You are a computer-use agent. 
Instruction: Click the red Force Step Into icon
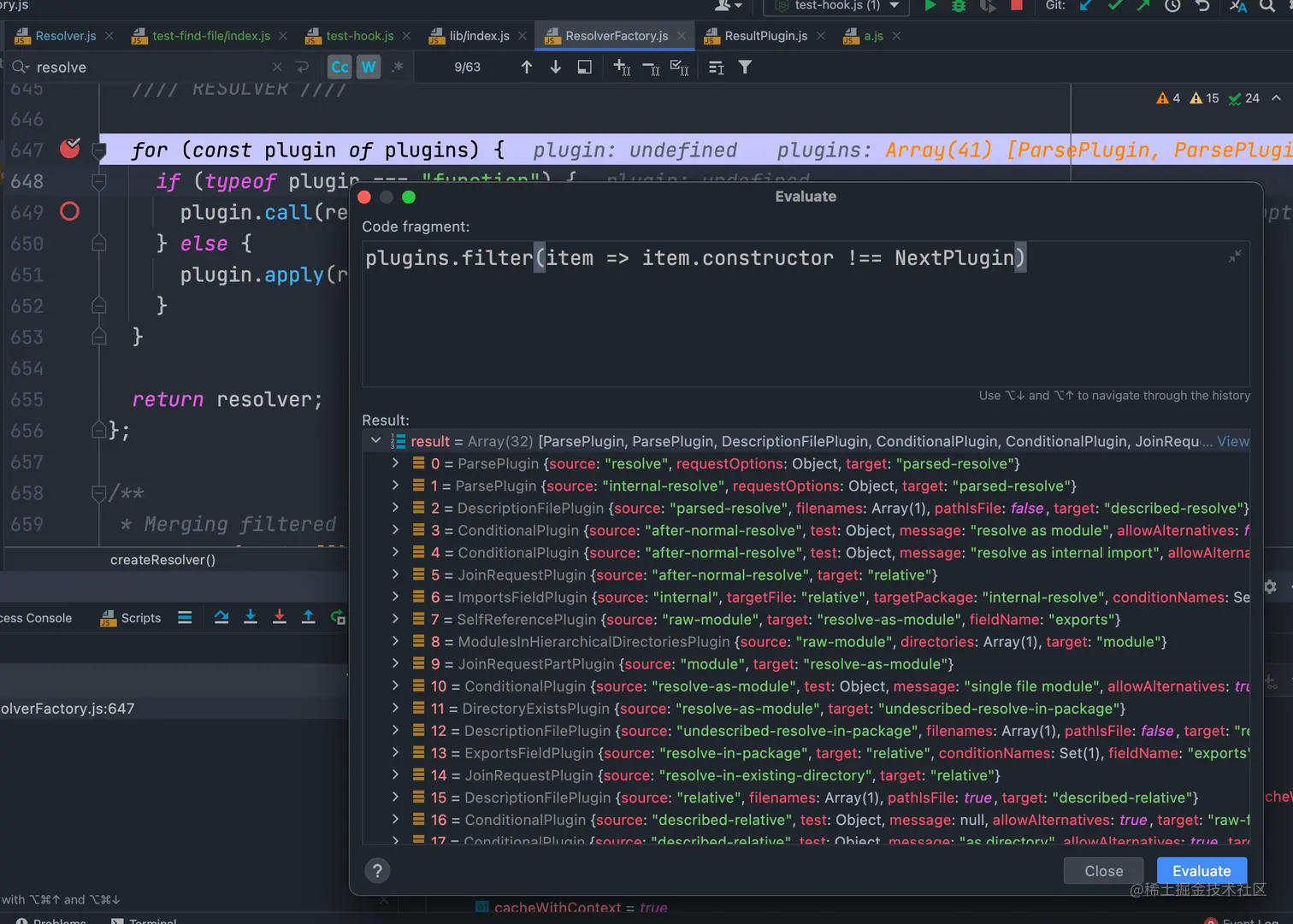click(279, 617)
